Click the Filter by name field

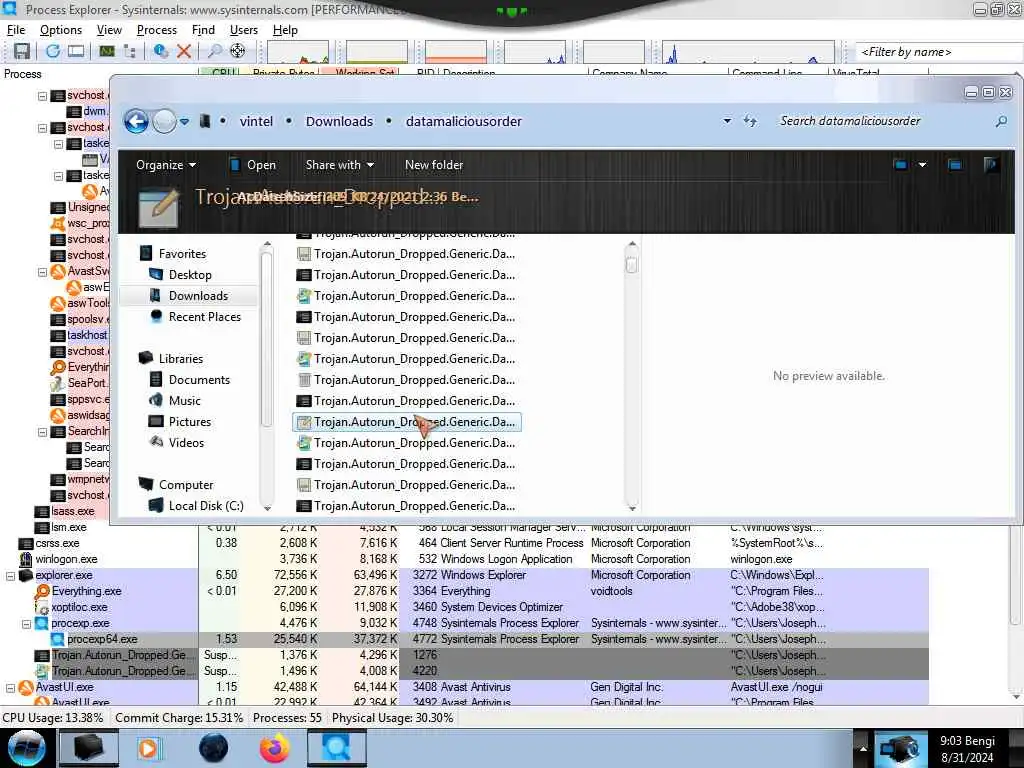pyautogui.click(x=938, y=52)
